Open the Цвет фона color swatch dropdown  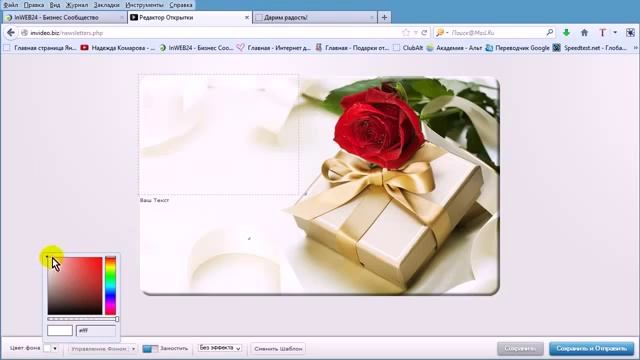tap(51, 349)
